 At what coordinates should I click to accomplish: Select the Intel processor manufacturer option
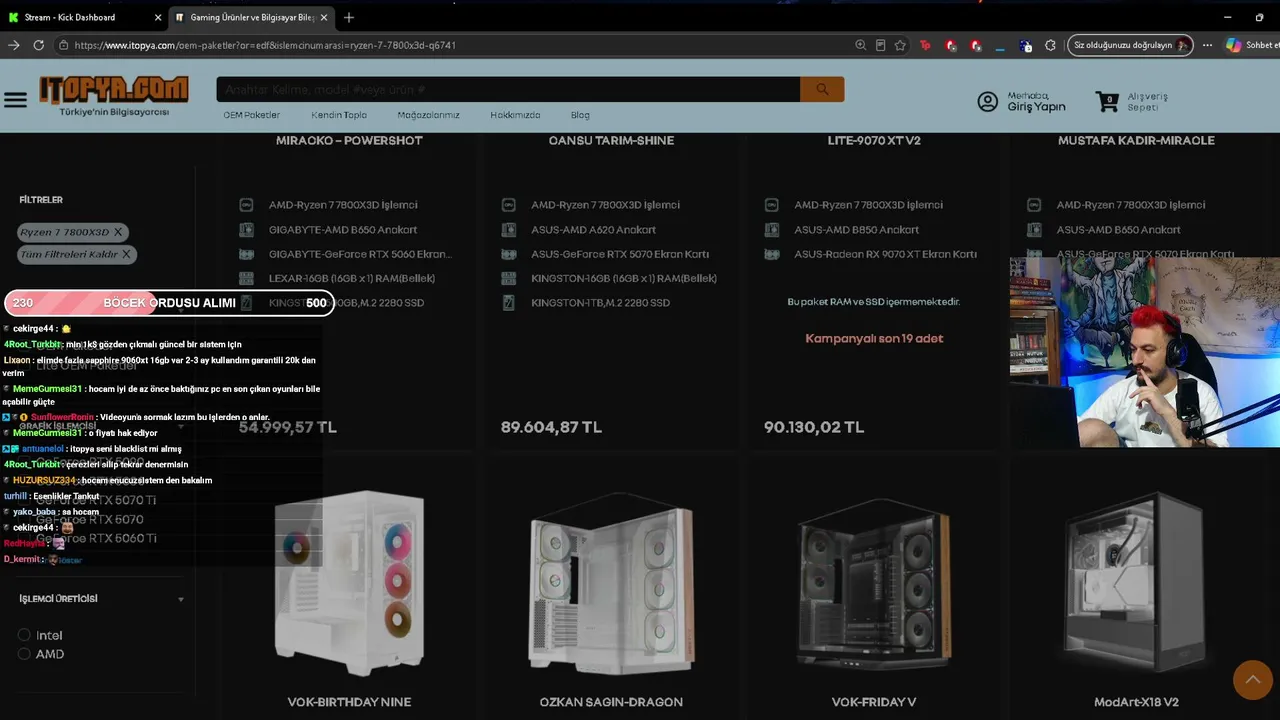24,635
